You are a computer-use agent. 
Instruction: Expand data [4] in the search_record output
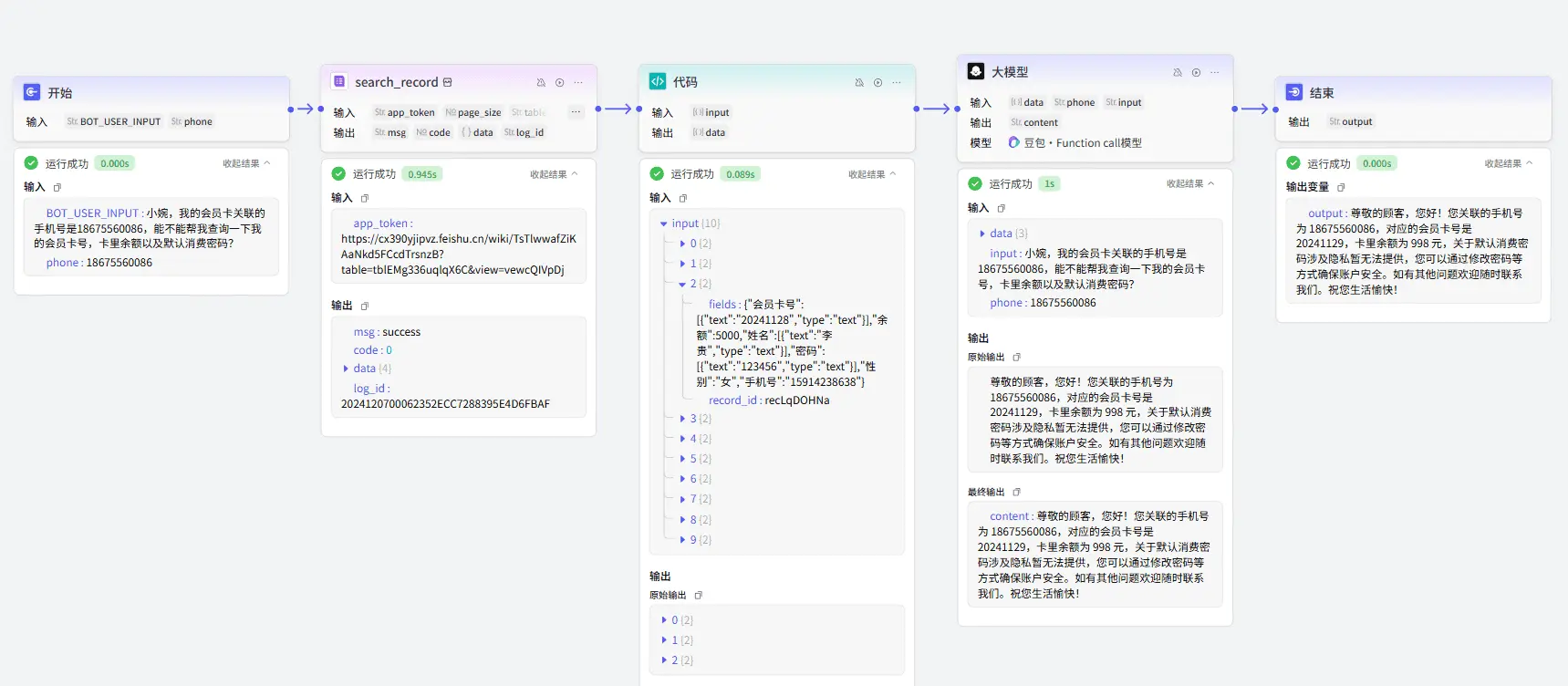coord(346,369)
